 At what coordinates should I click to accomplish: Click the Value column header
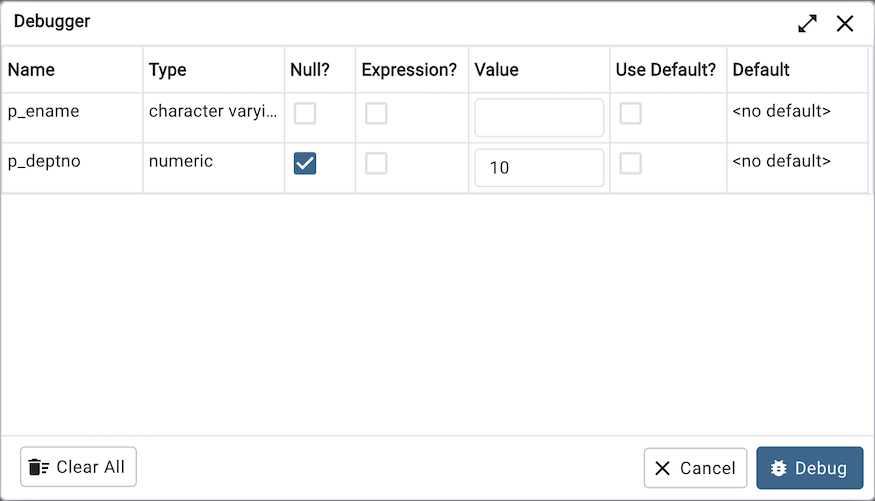[x=496, y=70]
